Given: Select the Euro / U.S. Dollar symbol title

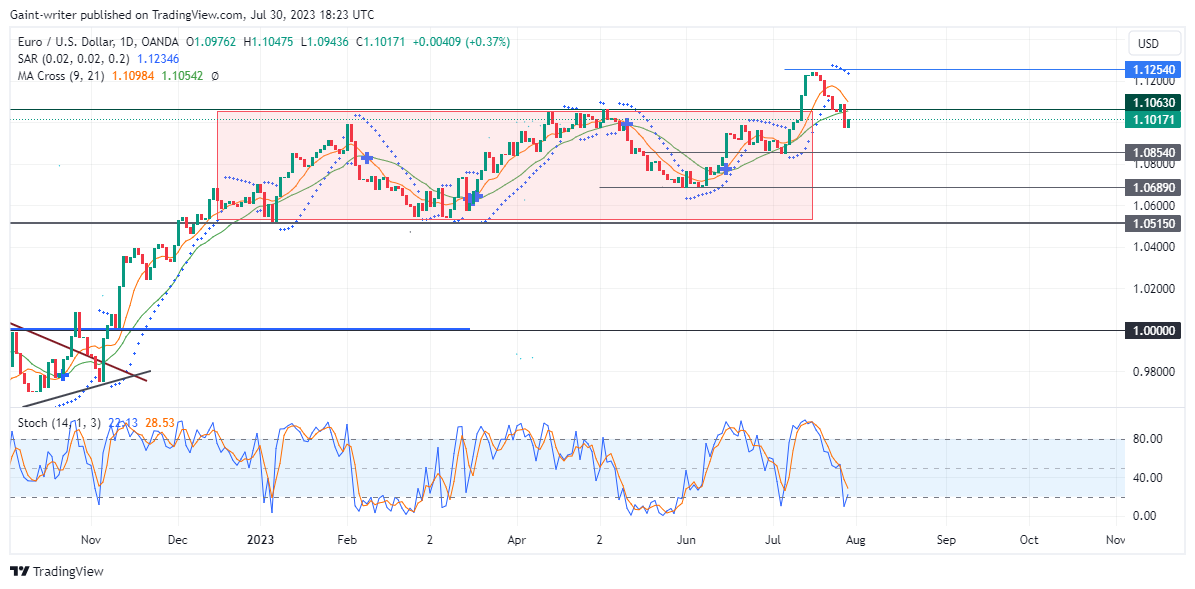Looking at the screenshot, I should pos(97,41).
